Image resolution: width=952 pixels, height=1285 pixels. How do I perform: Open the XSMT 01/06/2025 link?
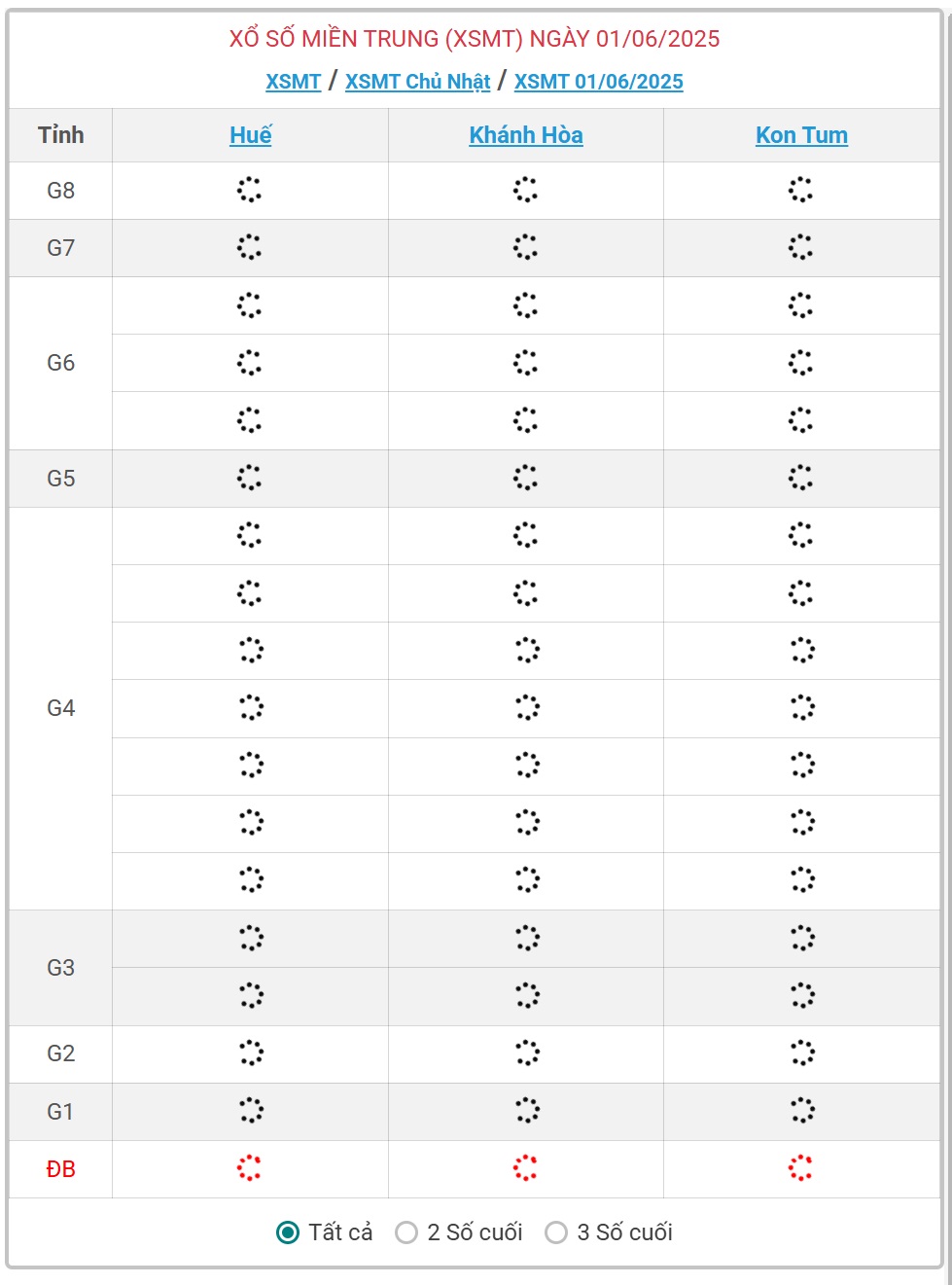click(599, 82)
